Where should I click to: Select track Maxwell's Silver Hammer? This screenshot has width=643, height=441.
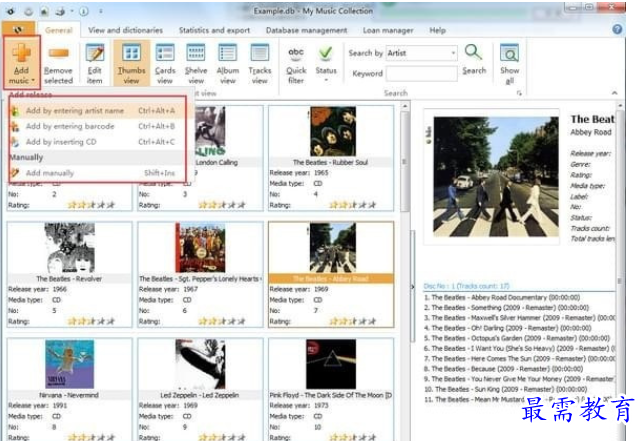click(519, 318)
